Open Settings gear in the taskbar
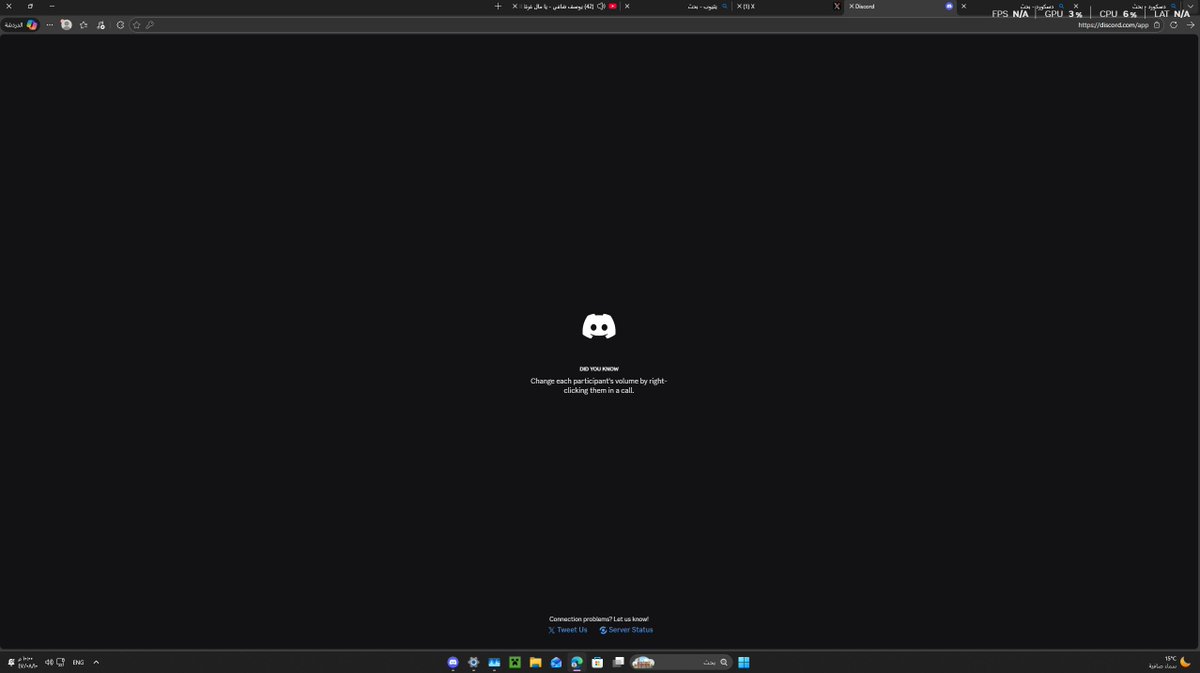This screenshot has width=1200, height=673. [x=474, y=662]
